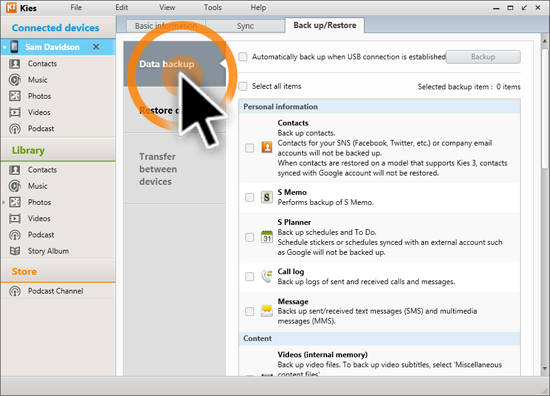Click the Contacts icon in Library
Viewport: 550px width, 396px height.
point(15,170)
